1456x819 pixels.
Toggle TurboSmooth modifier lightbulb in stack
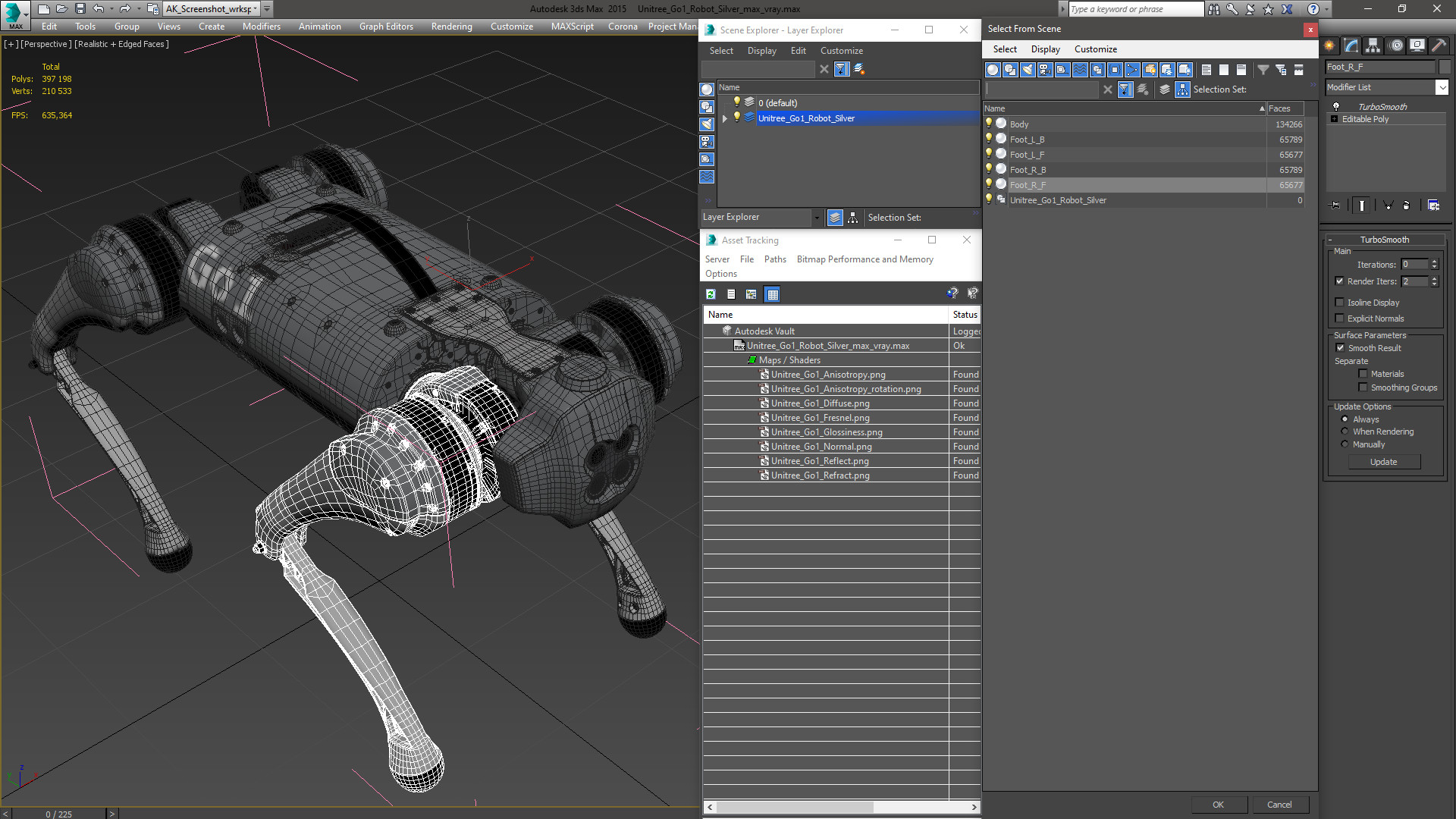tap(1336, 107)
